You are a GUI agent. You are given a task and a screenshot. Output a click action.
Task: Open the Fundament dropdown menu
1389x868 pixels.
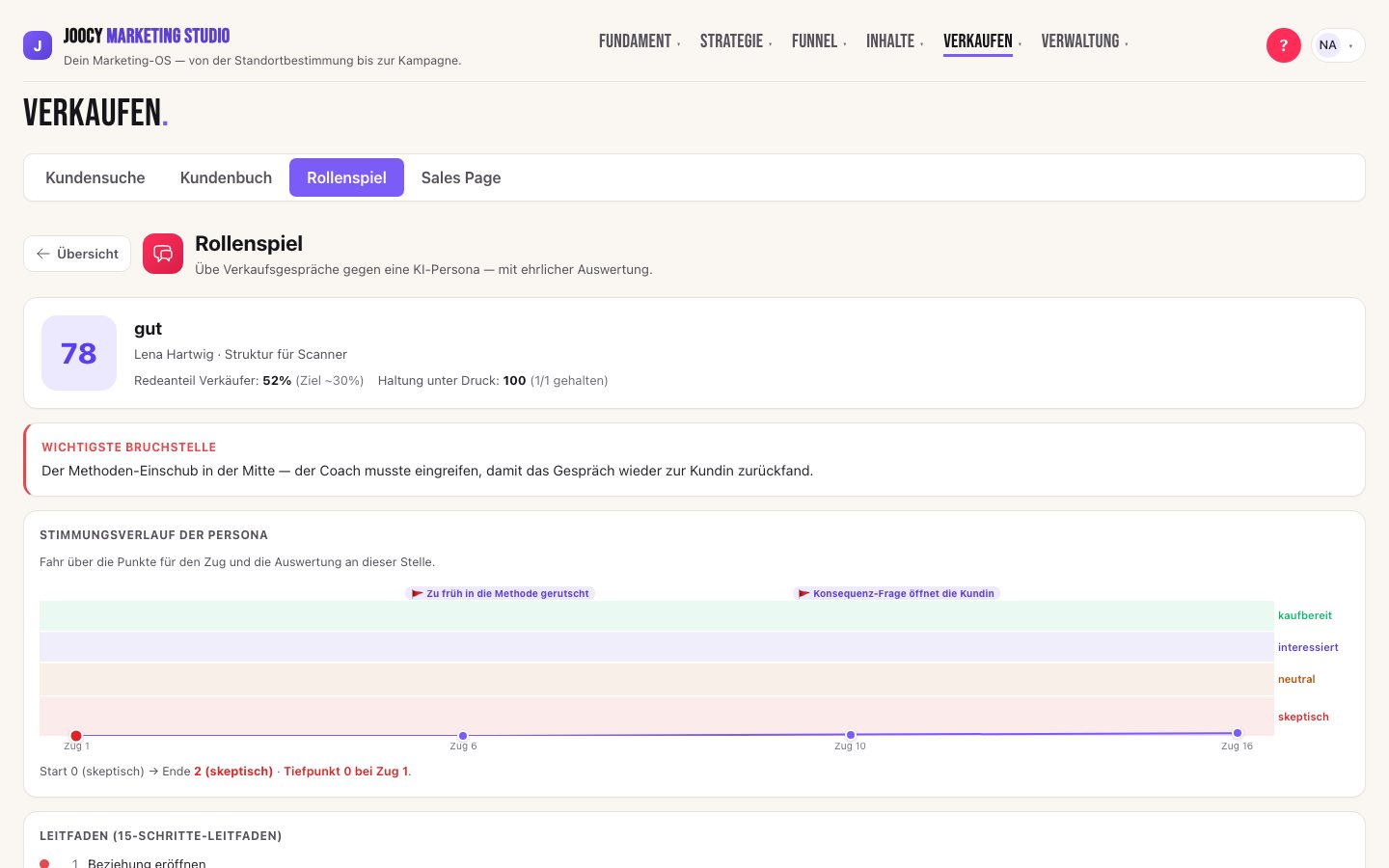pos(640,41)
